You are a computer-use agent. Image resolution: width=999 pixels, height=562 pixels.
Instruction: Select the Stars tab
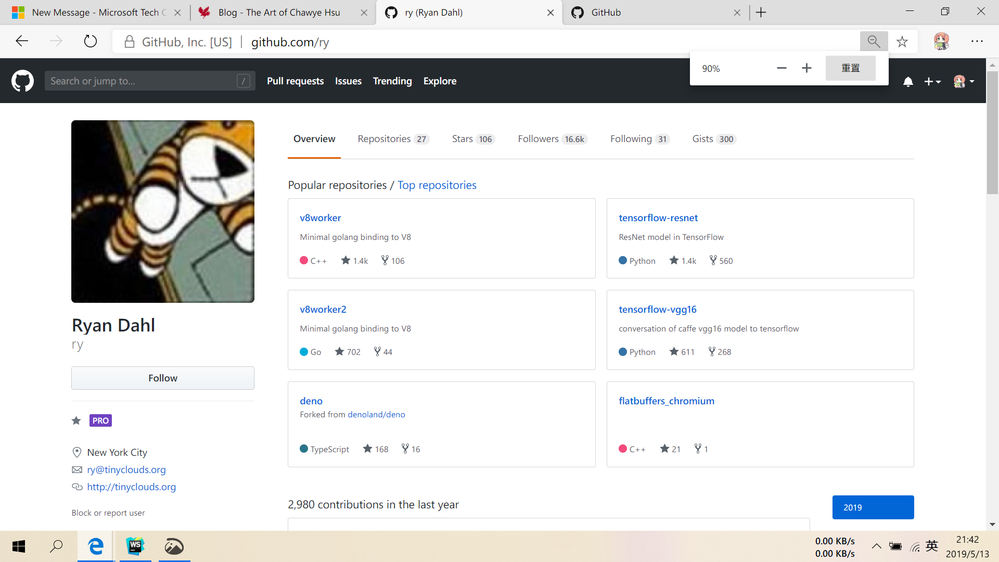tap(473, 139)
